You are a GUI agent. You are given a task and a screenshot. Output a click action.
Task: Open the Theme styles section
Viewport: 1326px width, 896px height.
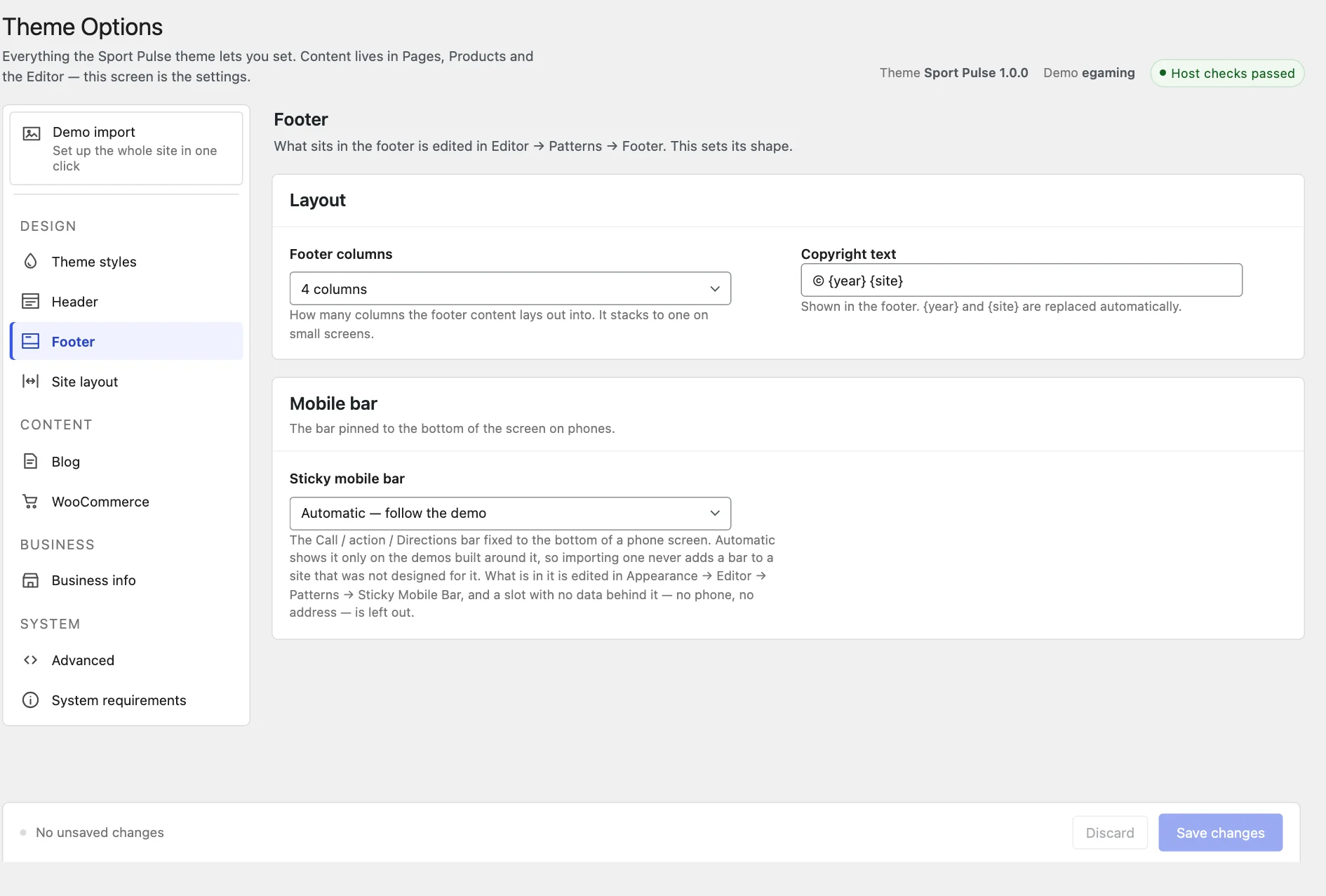126,261
